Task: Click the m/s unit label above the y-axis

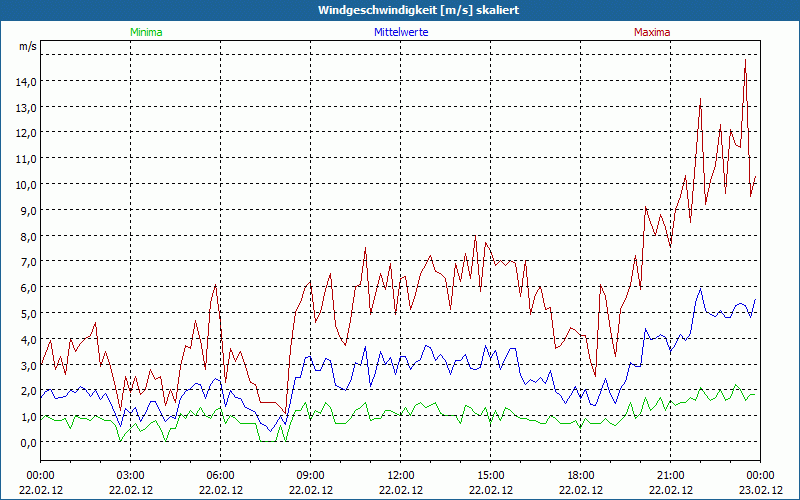Action: click(x=28, y=46)
